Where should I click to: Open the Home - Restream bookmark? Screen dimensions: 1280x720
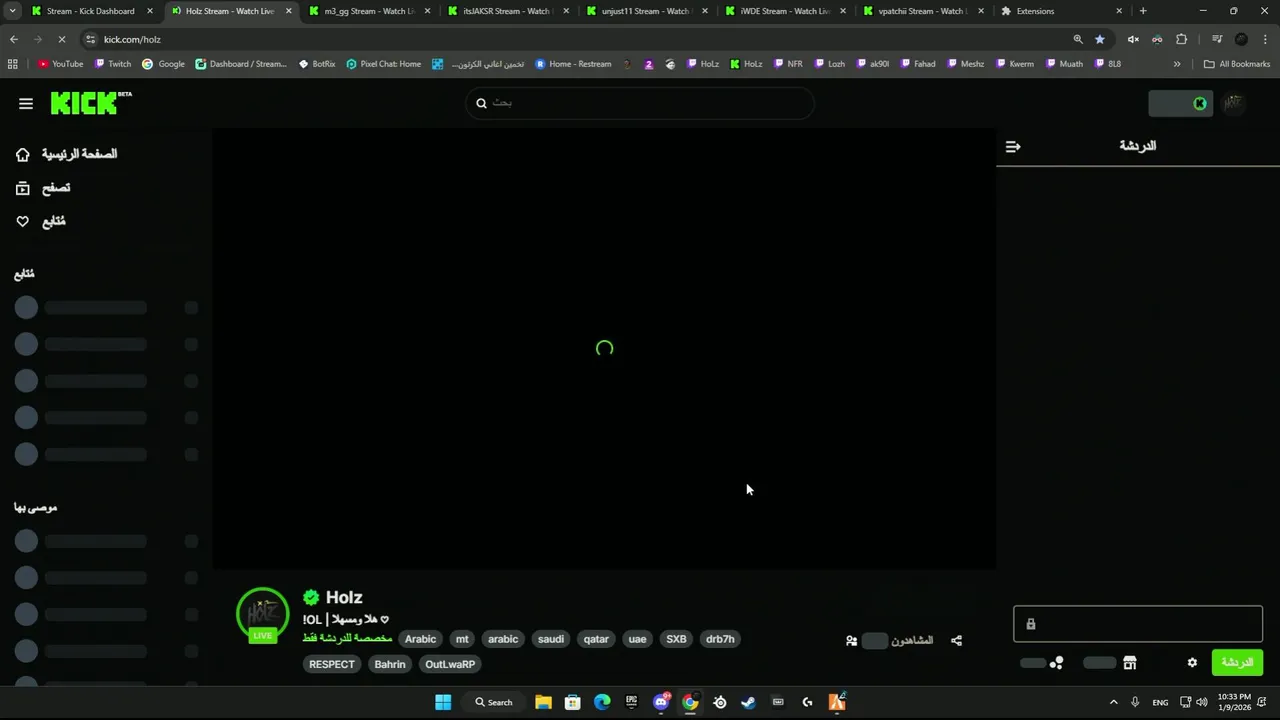point(573,64)
